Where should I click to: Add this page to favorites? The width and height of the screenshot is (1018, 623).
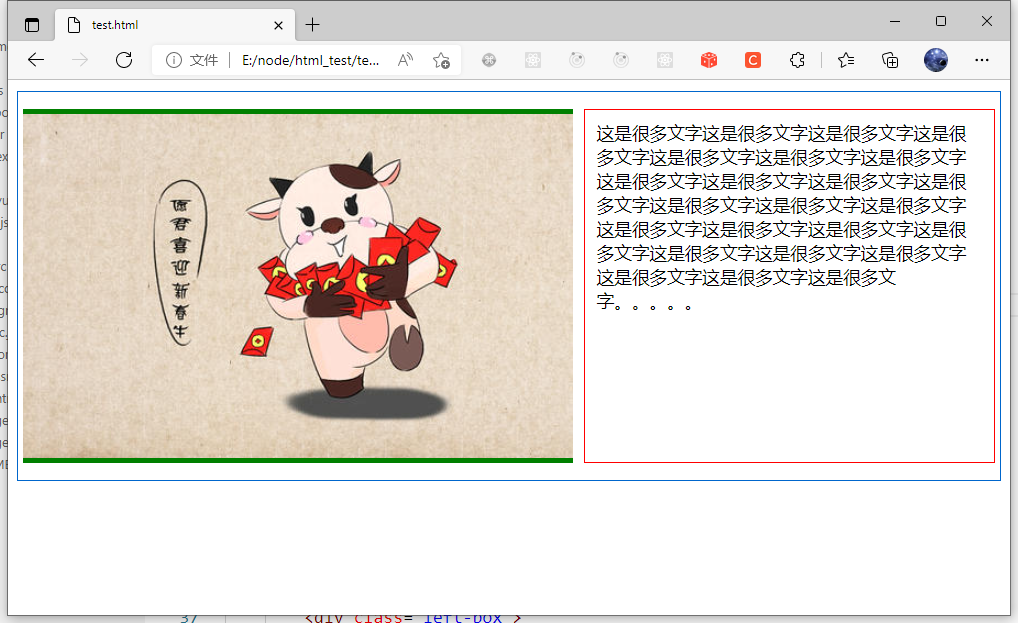(441, 60)
